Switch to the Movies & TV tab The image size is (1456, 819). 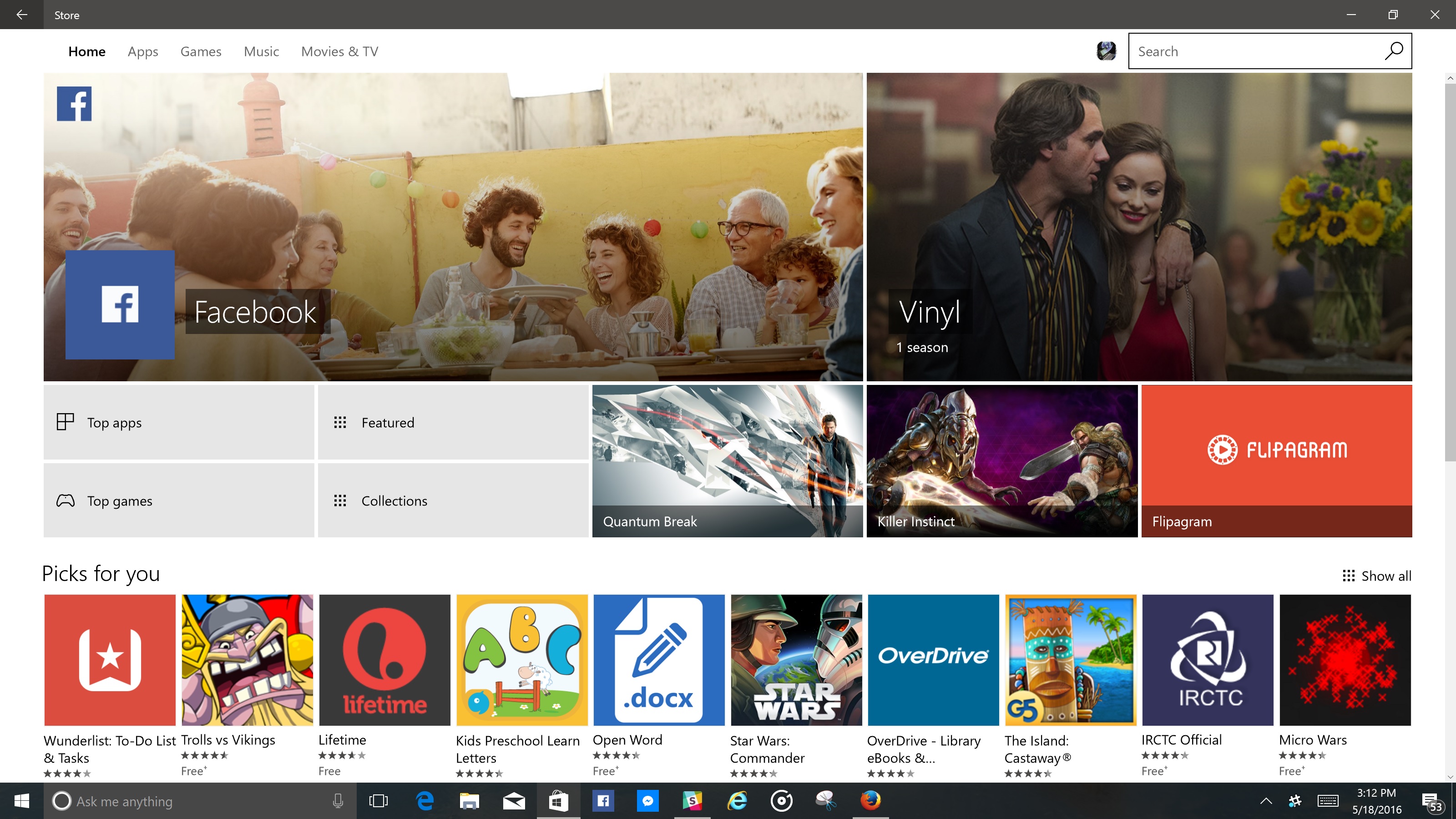[339, 51]
